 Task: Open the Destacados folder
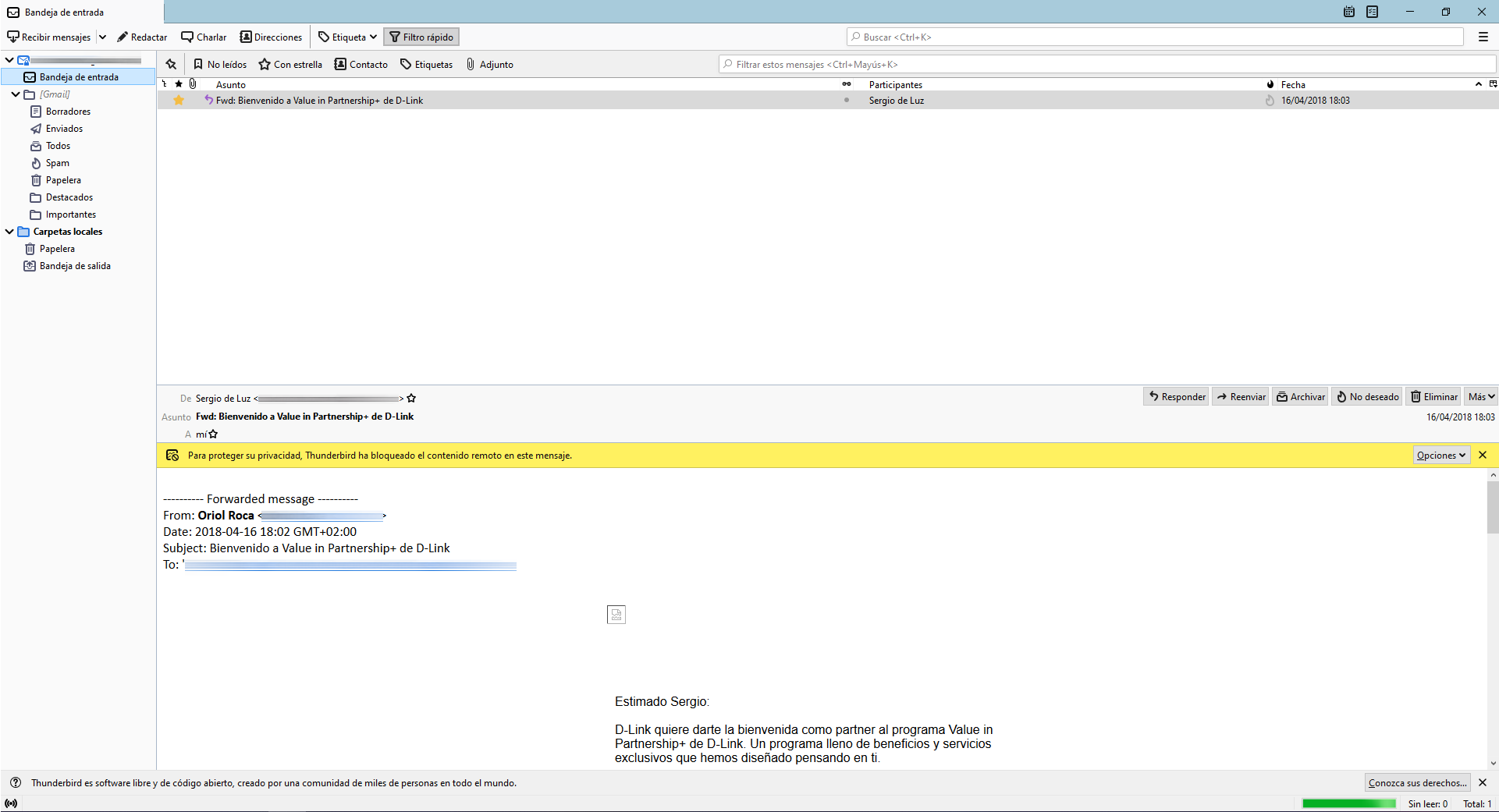pyautogui.click(x=69, y=197)
